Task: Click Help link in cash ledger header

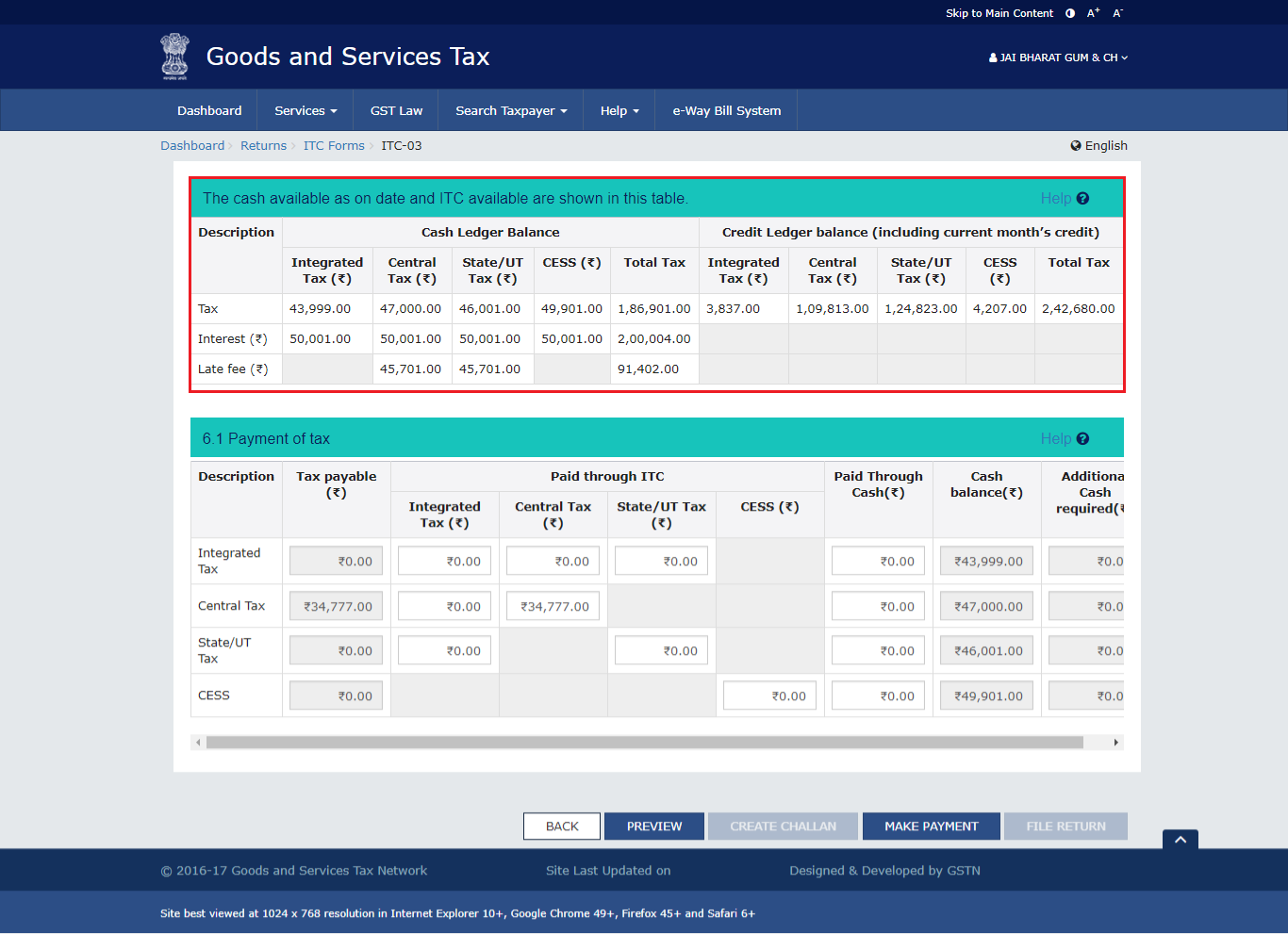Action: pos(1056,199)
